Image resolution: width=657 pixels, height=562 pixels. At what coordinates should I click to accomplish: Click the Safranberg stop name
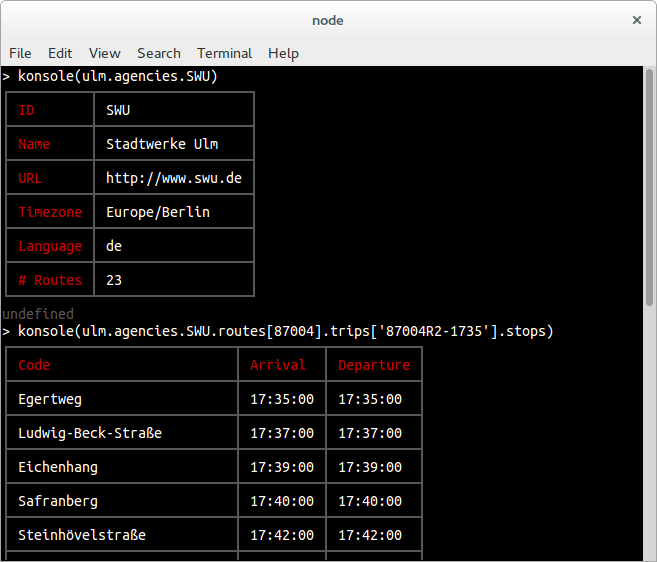point(58,501)
